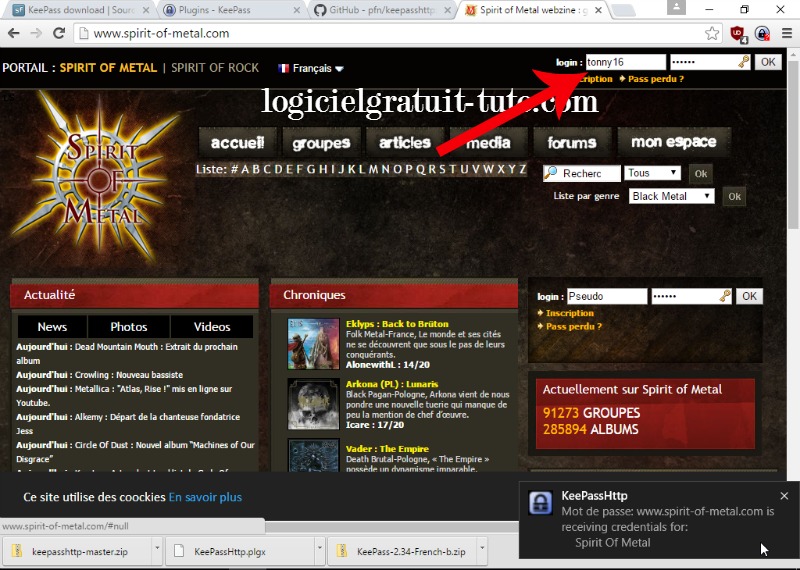The height and width of the screenshot is (570, 800).
Task: Open the uBlock Origin extension icon
Action: [x=738, y=34]
